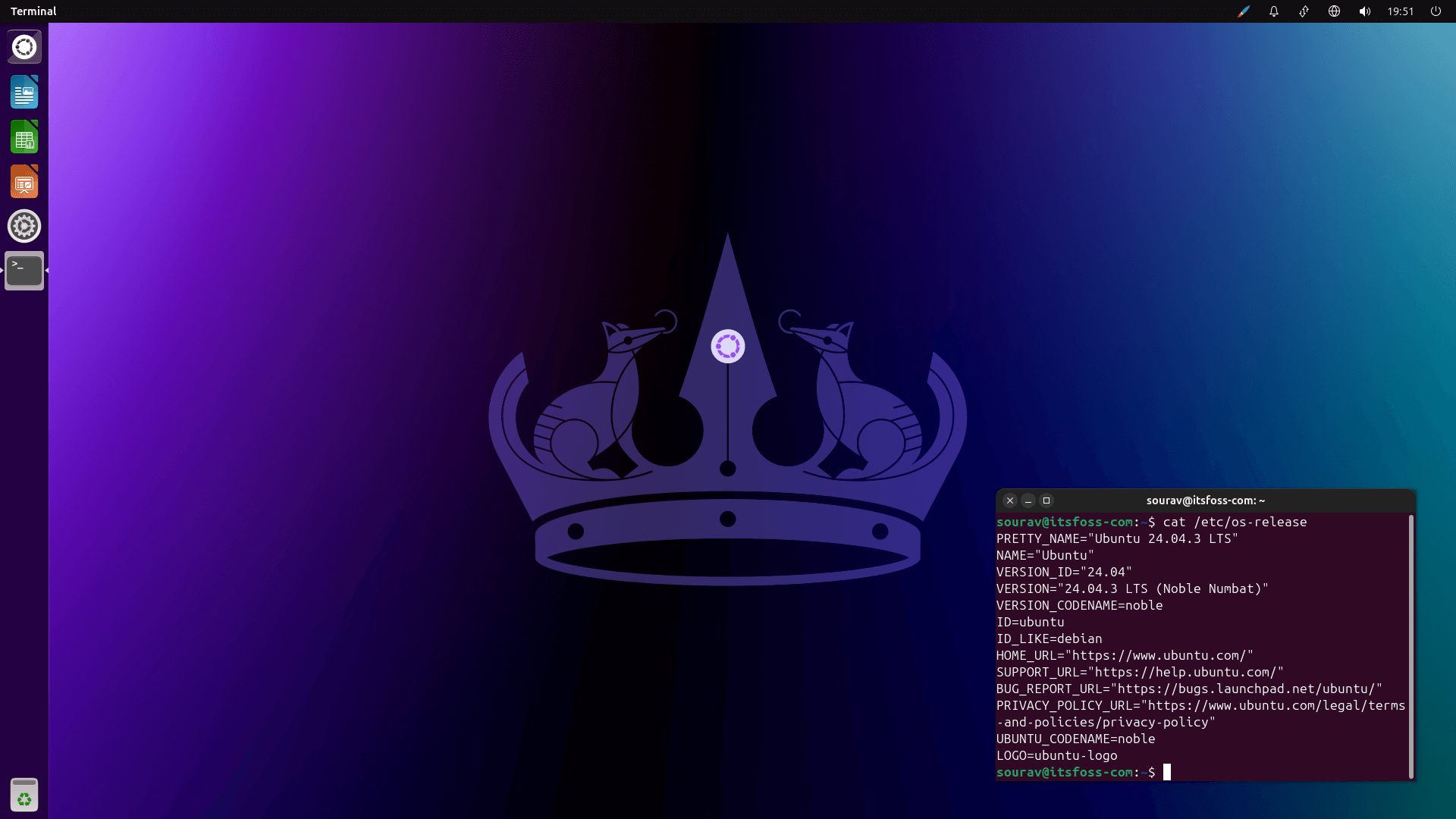Viewport: 1456px width, 819px height.
Task: Launch LibreOffice Writer from the dock
Action: pos(24,92)
